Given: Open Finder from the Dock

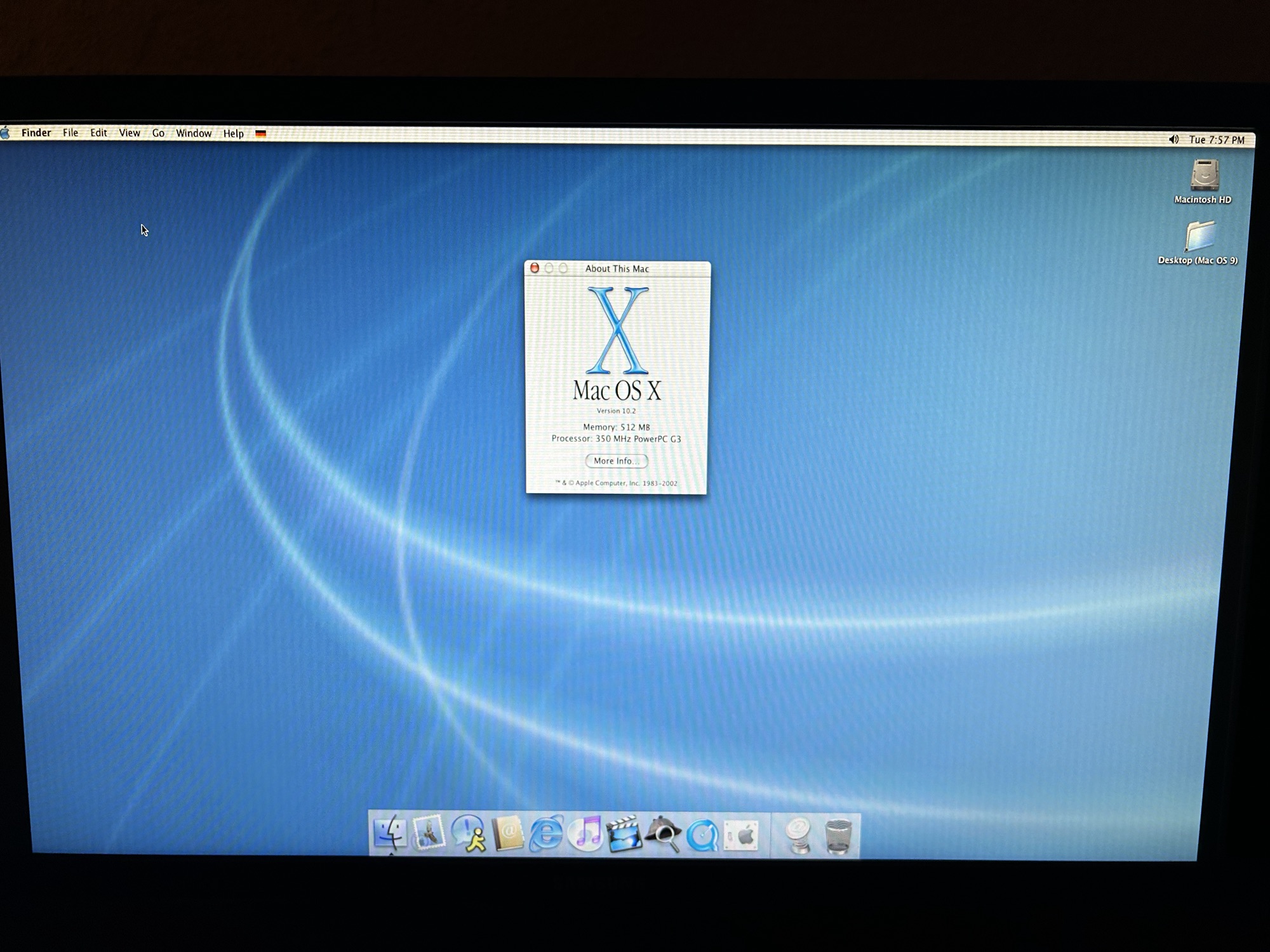Looking at the screenshot, I should (389, 833).
